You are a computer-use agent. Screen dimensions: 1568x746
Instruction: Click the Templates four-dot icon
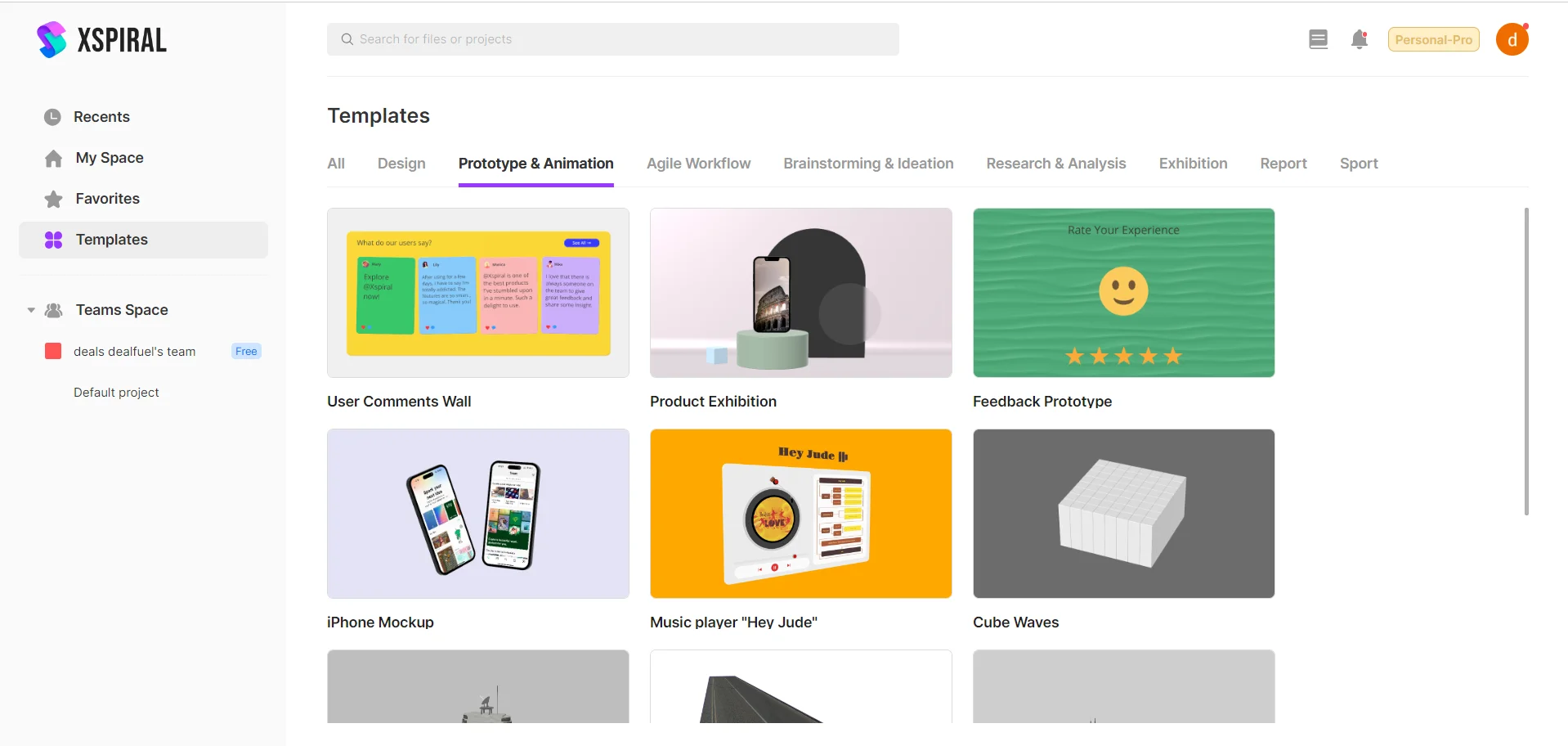(53, 240)
